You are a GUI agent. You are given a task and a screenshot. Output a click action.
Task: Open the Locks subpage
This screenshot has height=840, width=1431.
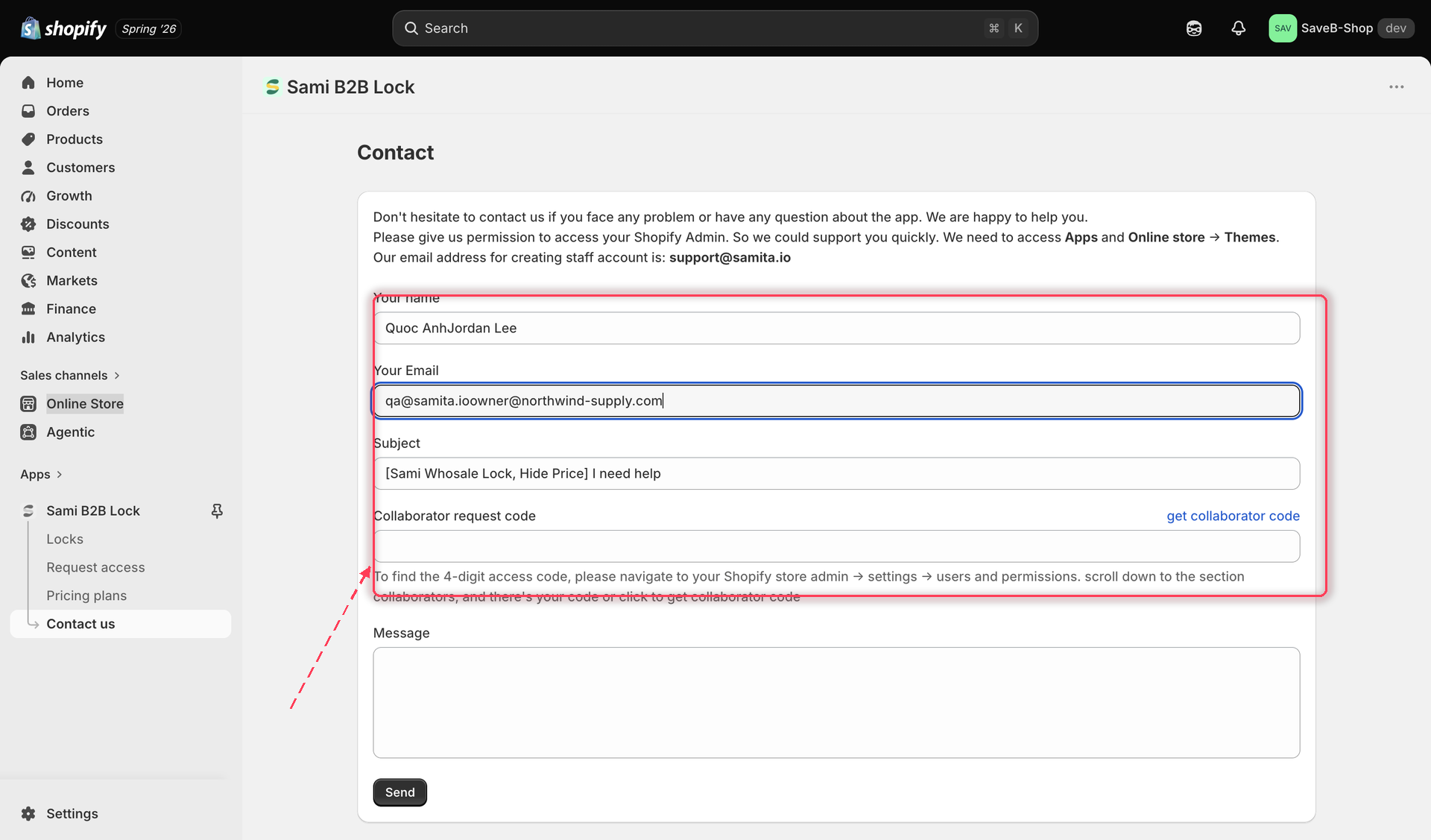click(65, 539)
